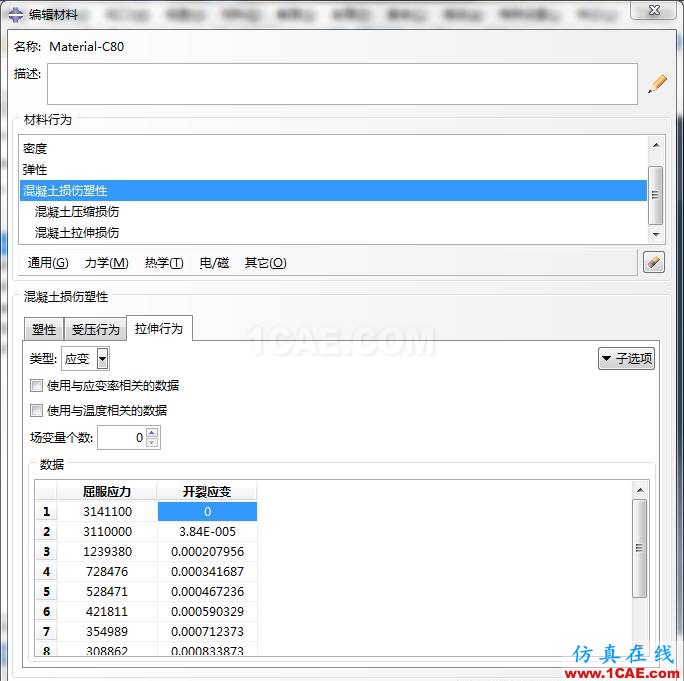Select cracking strain cell 0.000341687
The width and height of the screenshot is (684, 681).
[x=207, y=571]
